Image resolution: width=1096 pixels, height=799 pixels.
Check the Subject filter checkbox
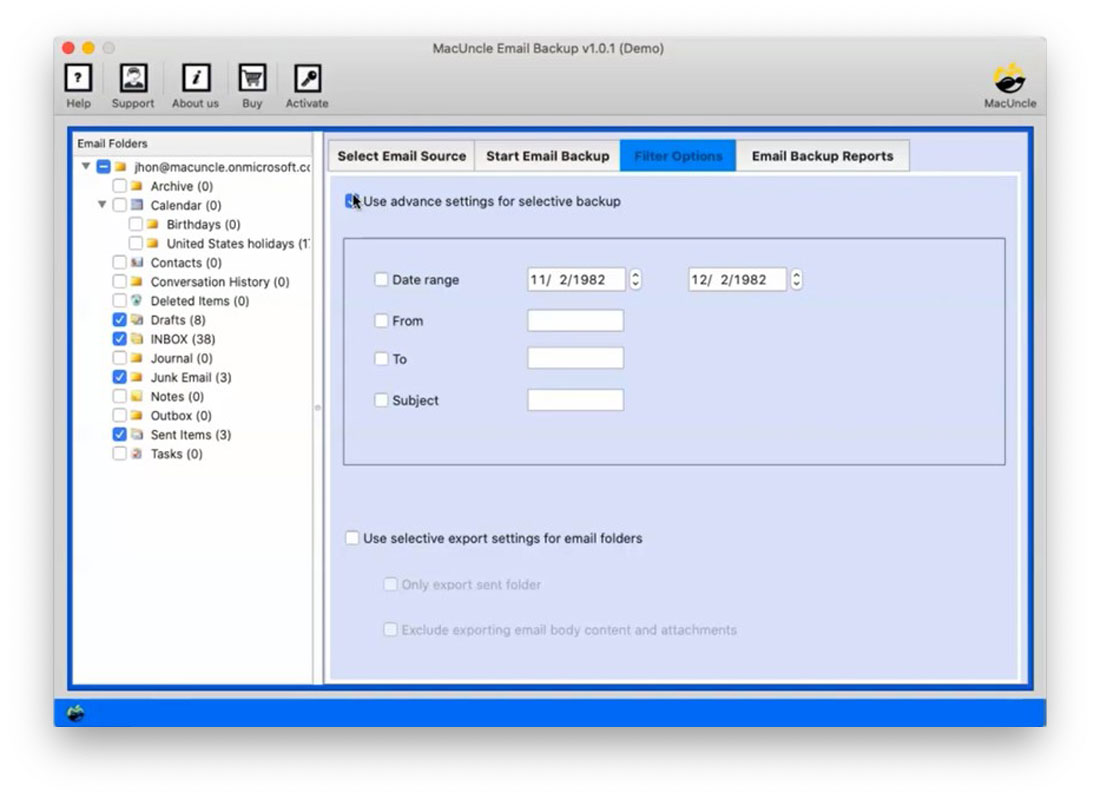[x=381, y=400]
